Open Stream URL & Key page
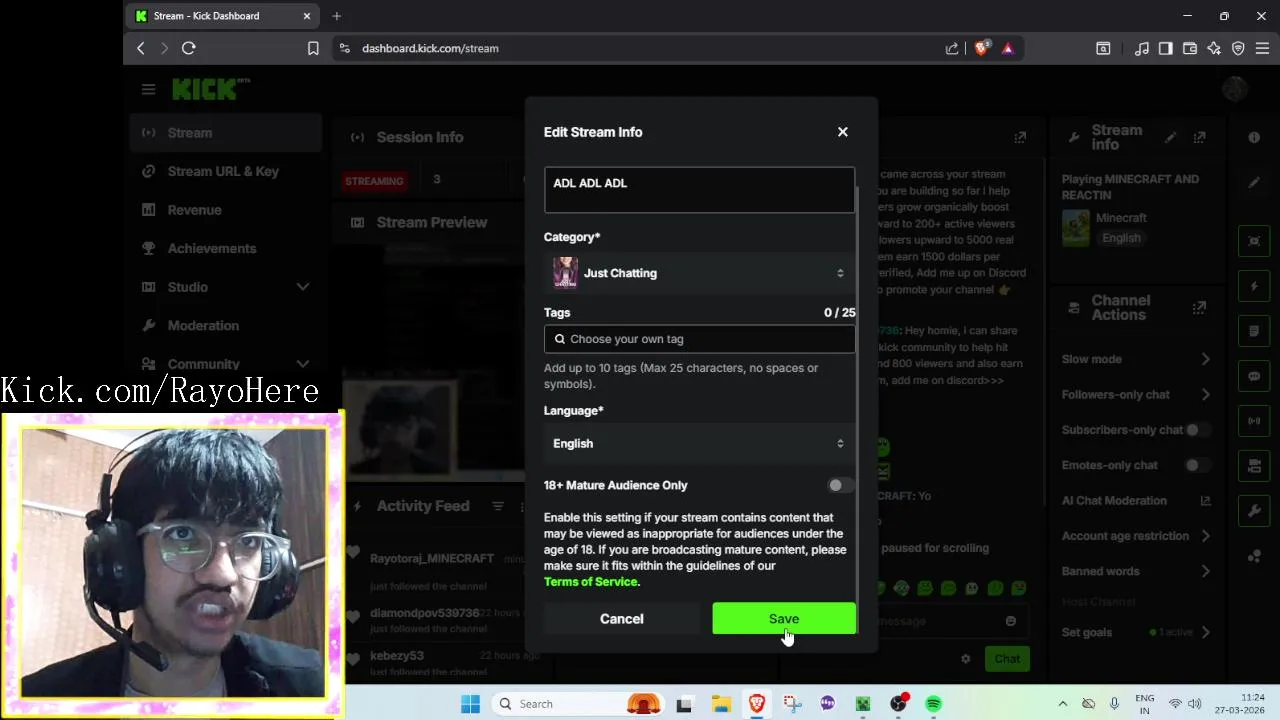 pyautogui.click(x=225, y=171)
